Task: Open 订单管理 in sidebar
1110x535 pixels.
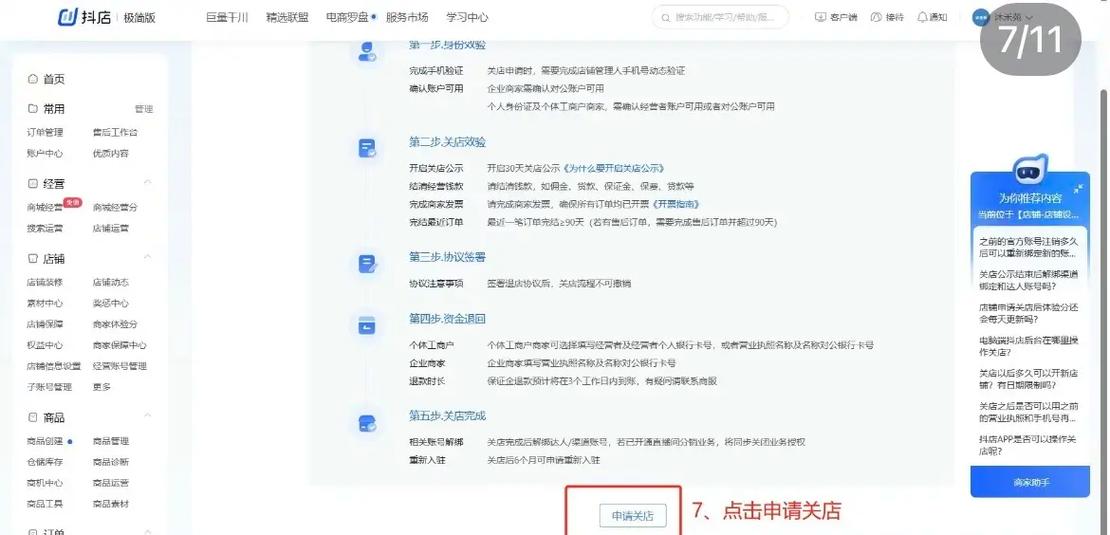Action: 45,132
